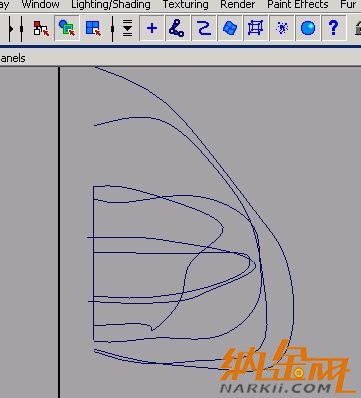Select the vertical straight curve in viewport

pos(94,263)
